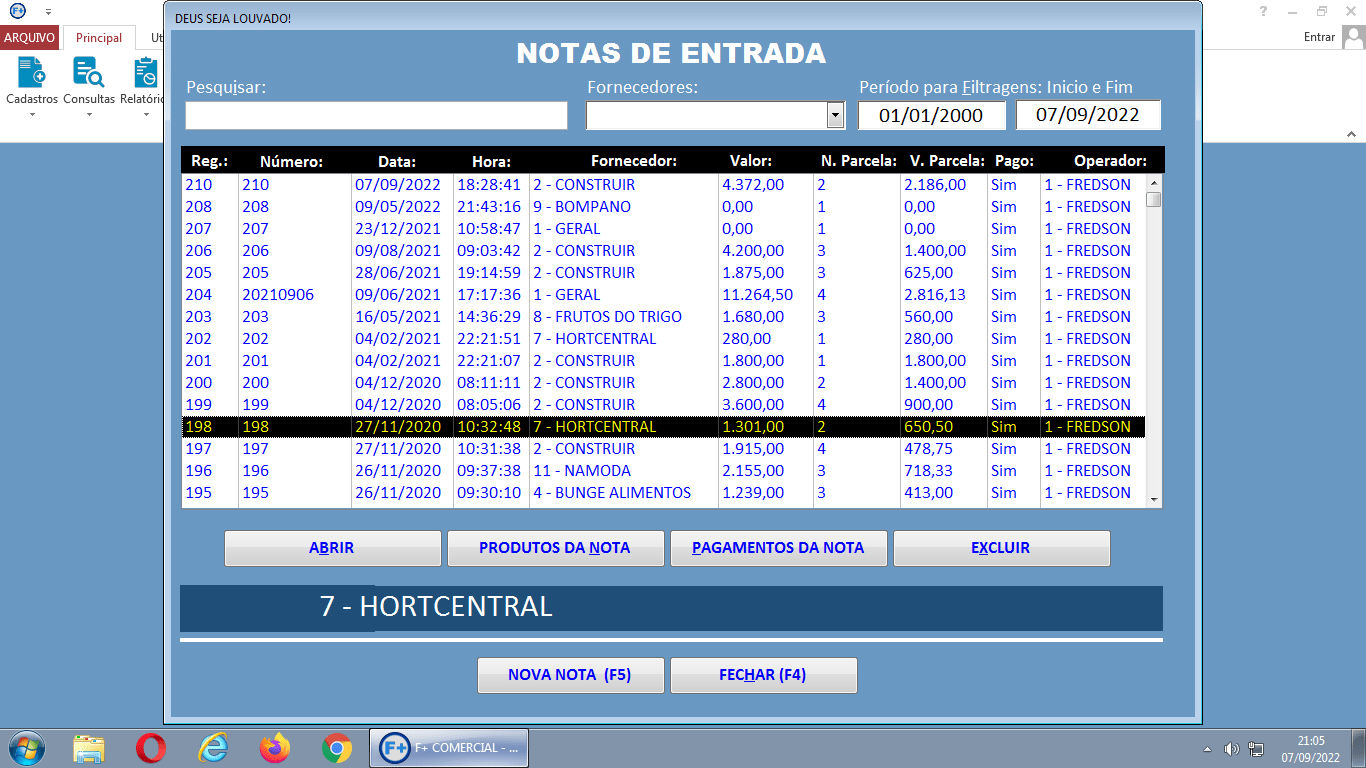The width and height of the screenshot is (1366, 768).
Task: Open the volume control in the system tray
Action: 1229,747
